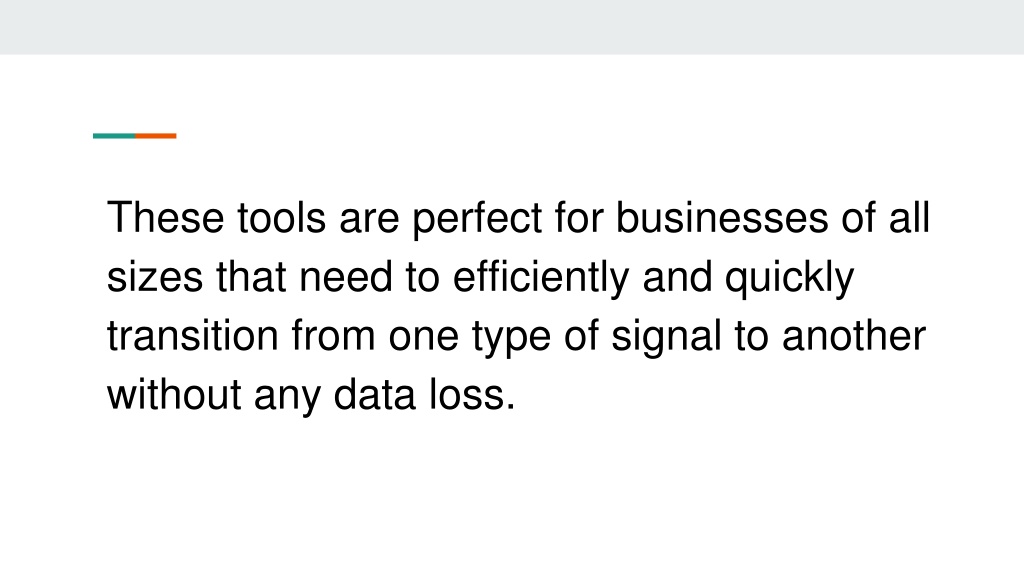The height and width of the screenshot is (576, 1024).
Task: Click the word "transition" in third line
Action: pyautogui.click(x=193, y=336)
